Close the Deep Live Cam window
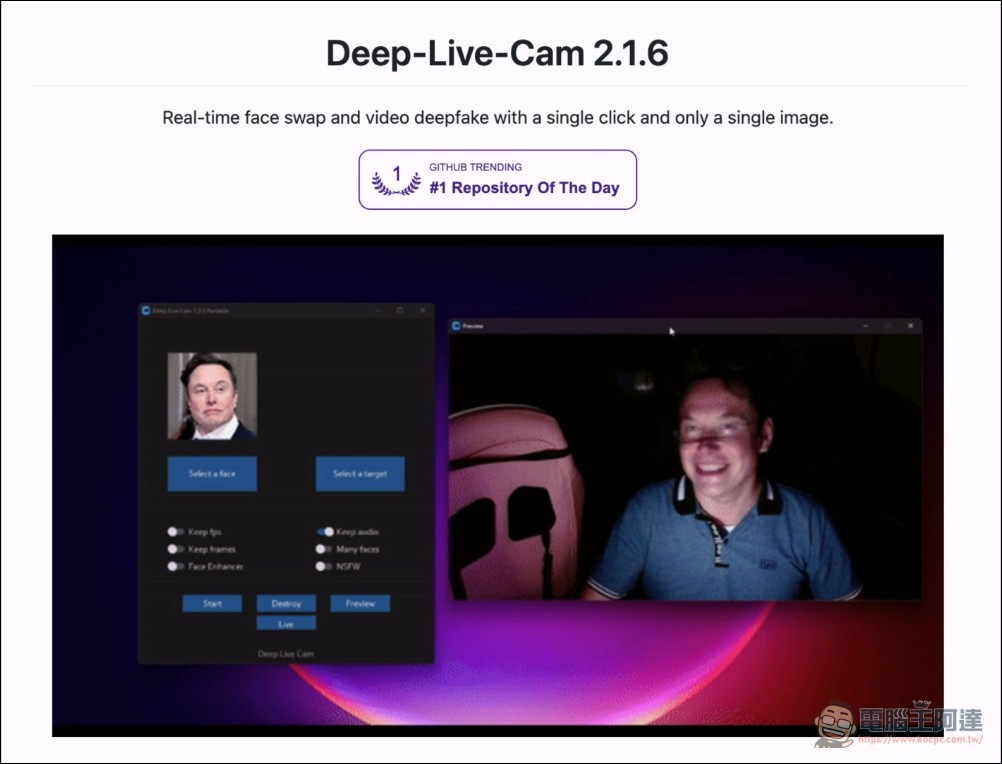This screenshot has height=764, width=1002. click(x=422, y=310)
